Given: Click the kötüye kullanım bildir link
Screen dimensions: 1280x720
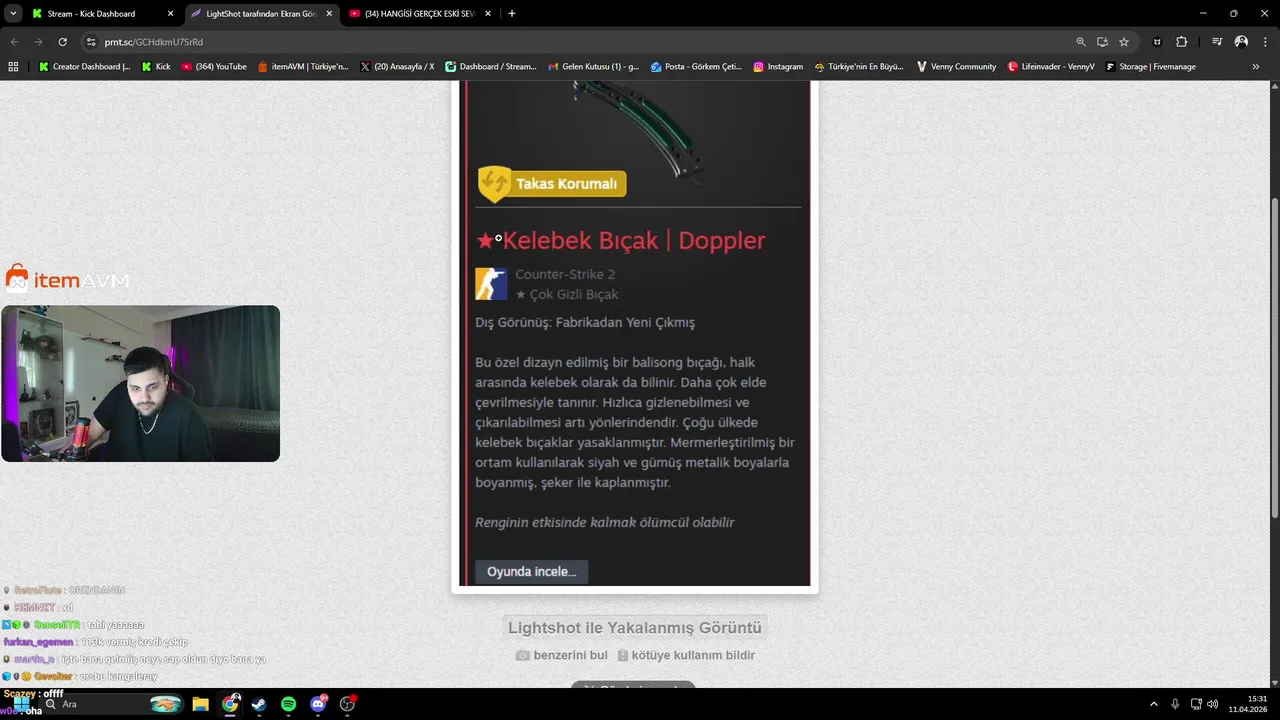Looking at the screenshot, I should tap(685, 655).
